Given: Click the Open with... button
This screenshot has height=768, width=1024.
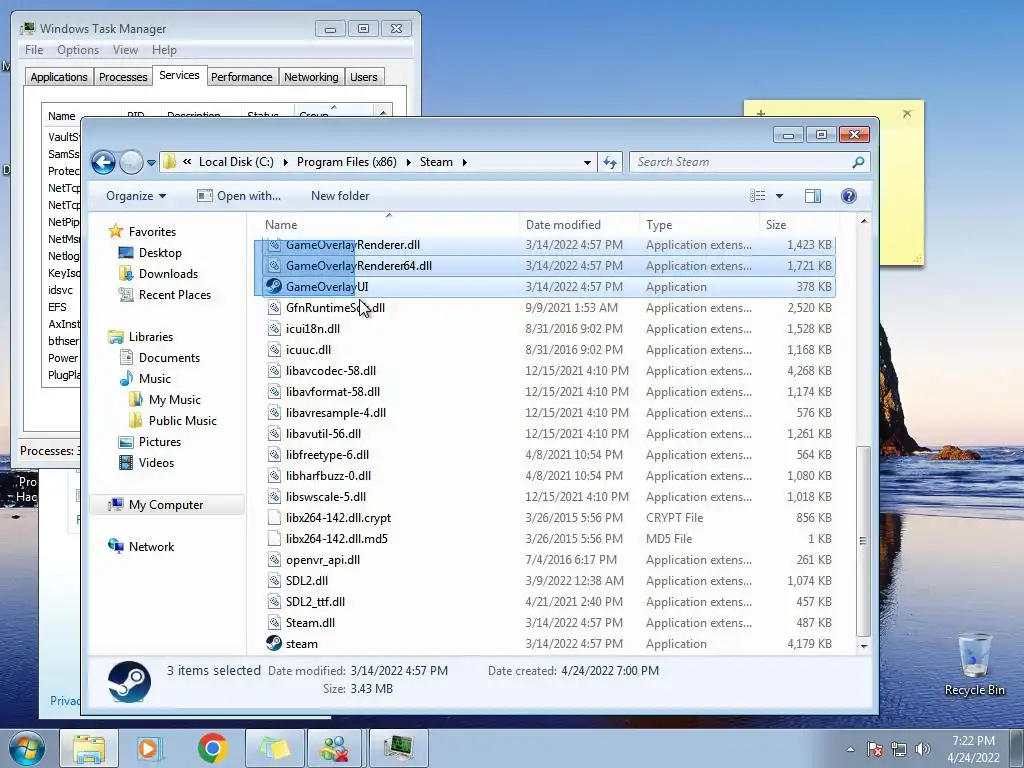Looking at the screenshot, I should (x=239, y=196).
